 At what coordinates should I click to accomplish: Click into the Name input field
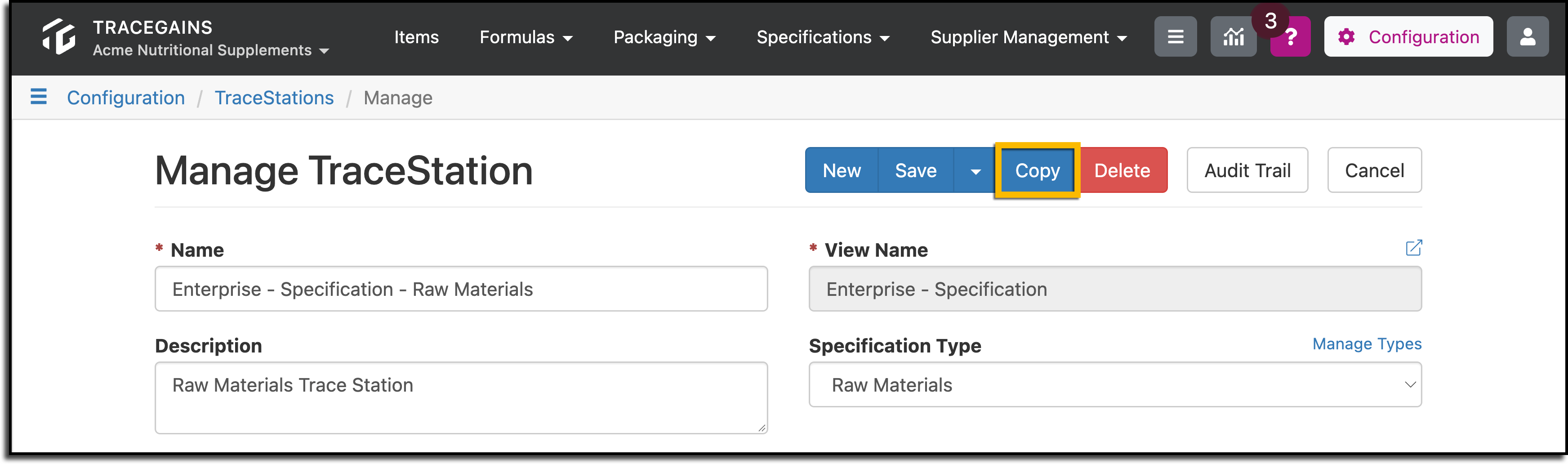click(x=461, y=289)
